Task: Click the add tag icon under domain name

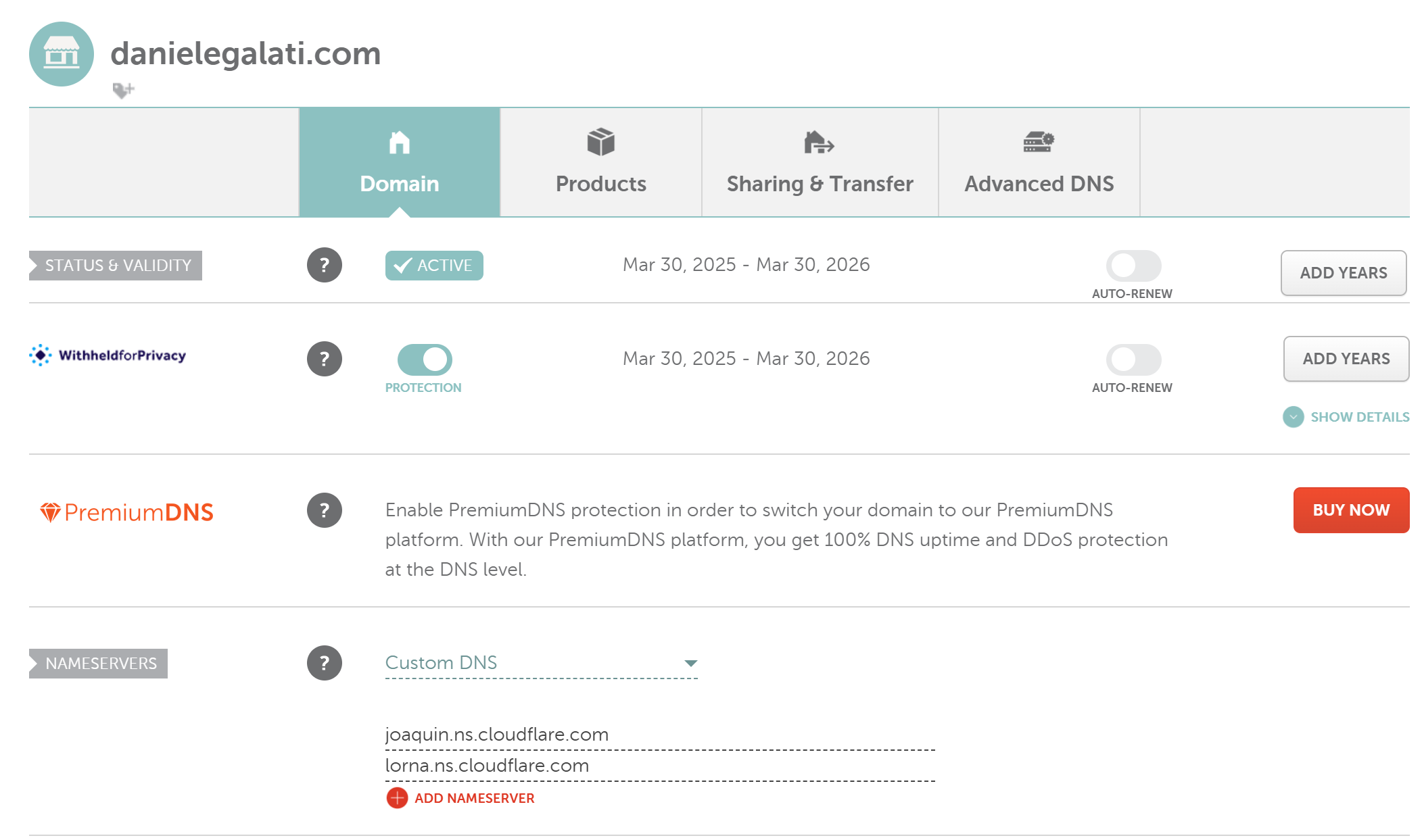Action: [x=123, y=90]
